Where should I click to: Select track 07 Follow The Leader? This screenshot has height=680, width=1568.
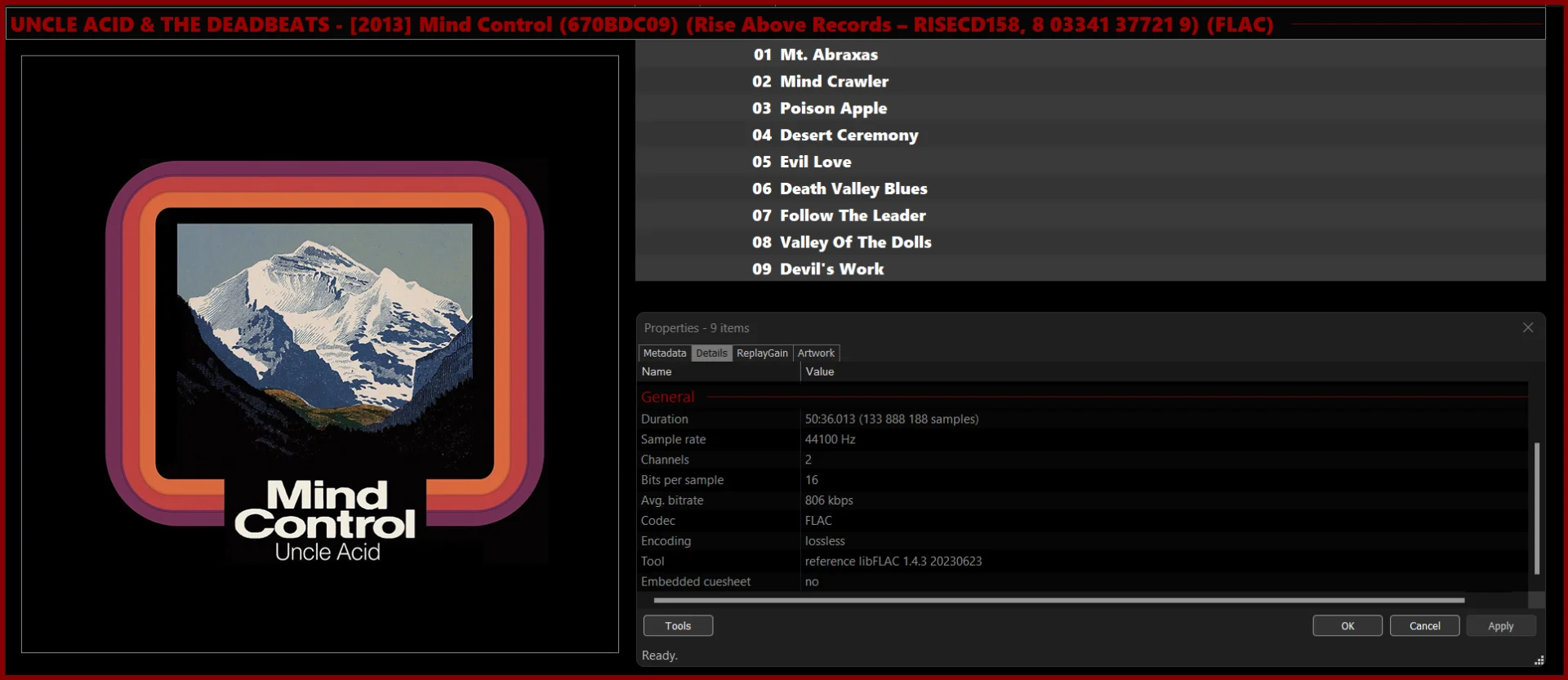1090,216
